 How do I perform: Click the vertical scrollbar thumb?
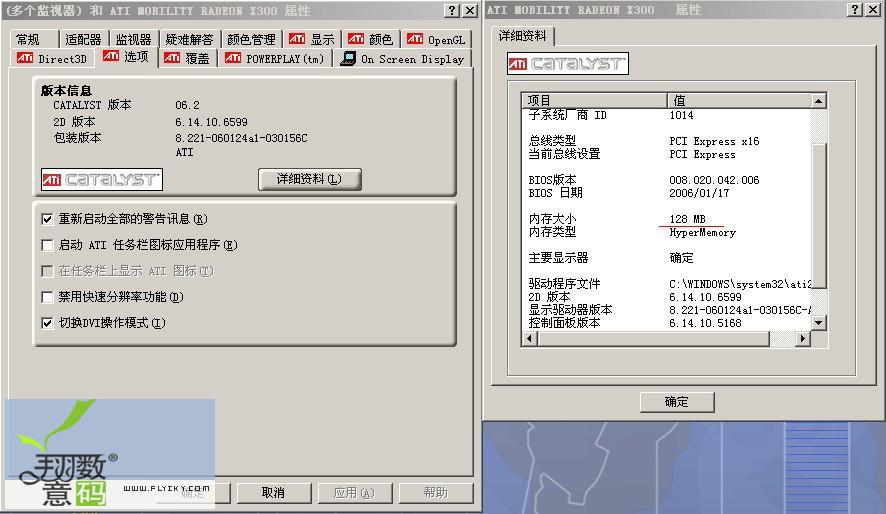[819, 216]
